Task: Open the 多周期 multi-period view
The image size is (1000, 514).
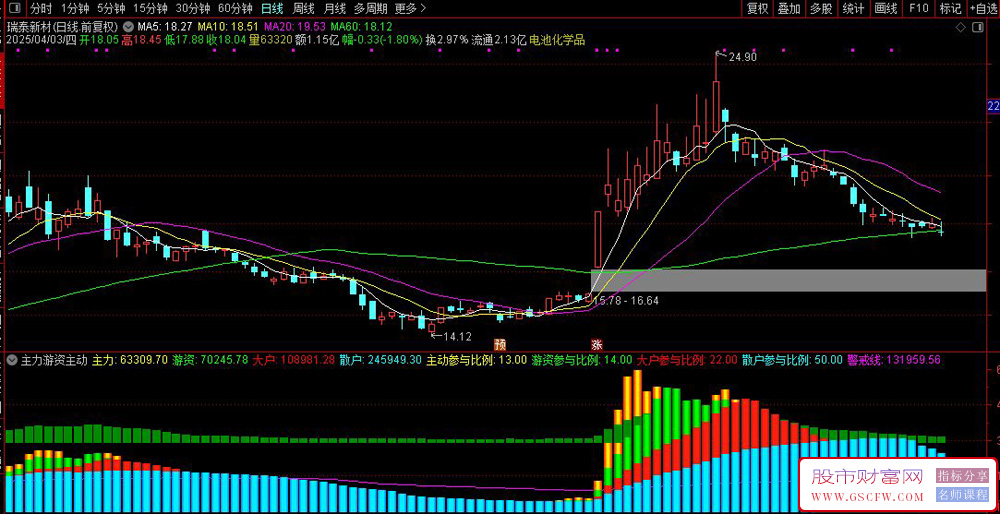Action: point(369,8)
